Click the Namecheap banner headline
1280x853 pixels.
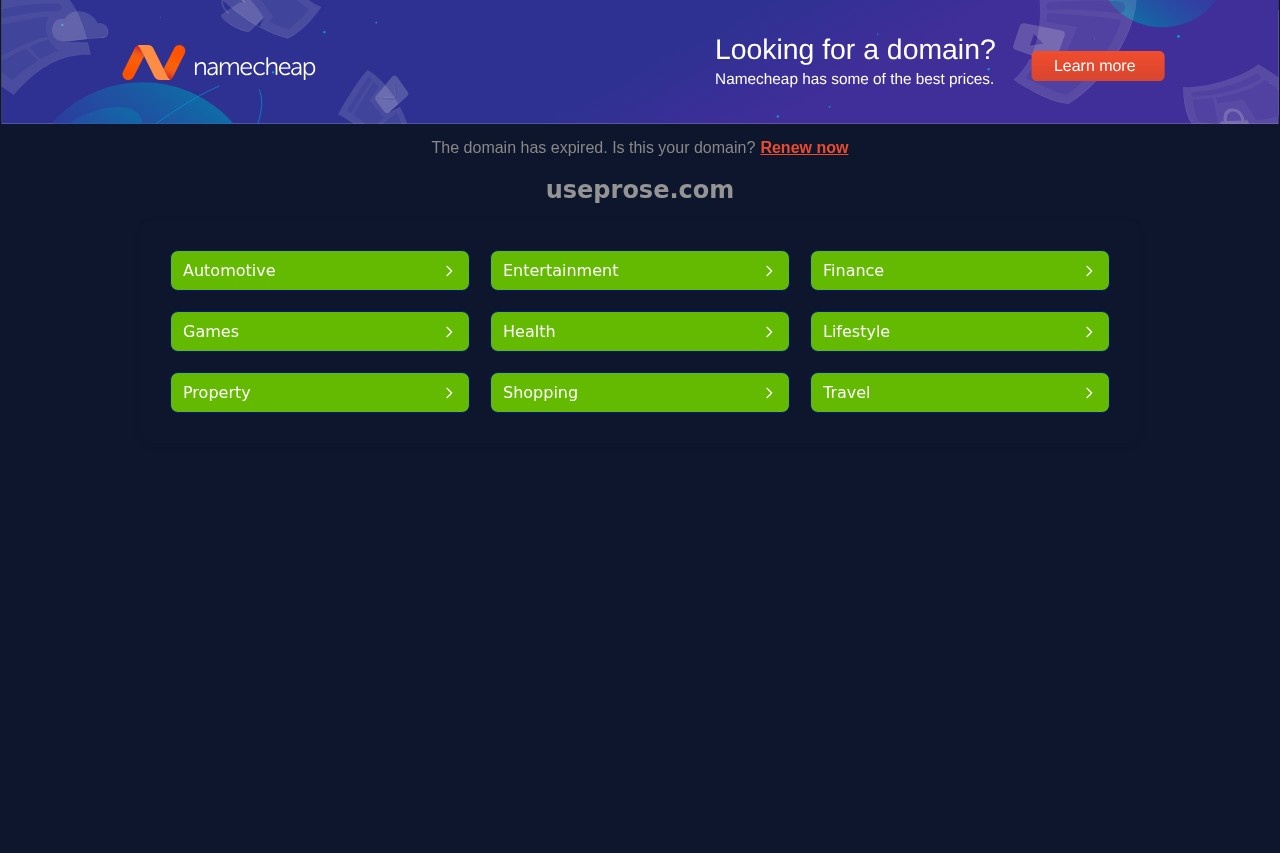[855, 49]
